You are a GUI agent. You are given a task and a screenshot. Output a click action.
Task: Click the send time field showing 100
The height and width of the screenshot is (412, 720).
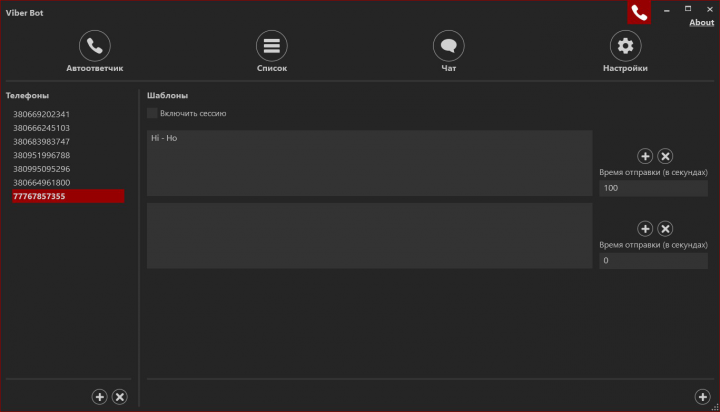pyautogui.click(x=653, y=188)
